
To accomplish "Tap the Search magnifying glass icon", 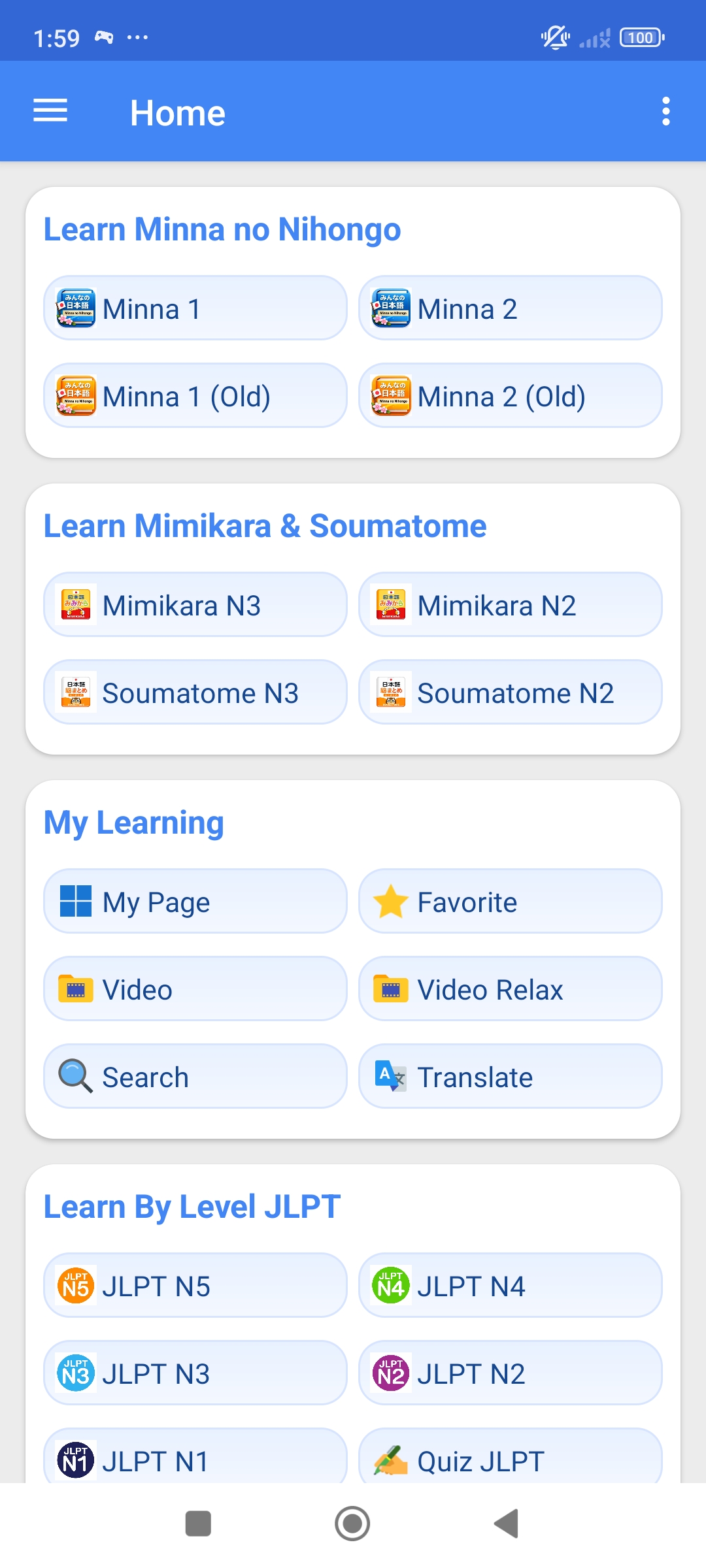I will 76,1076.
